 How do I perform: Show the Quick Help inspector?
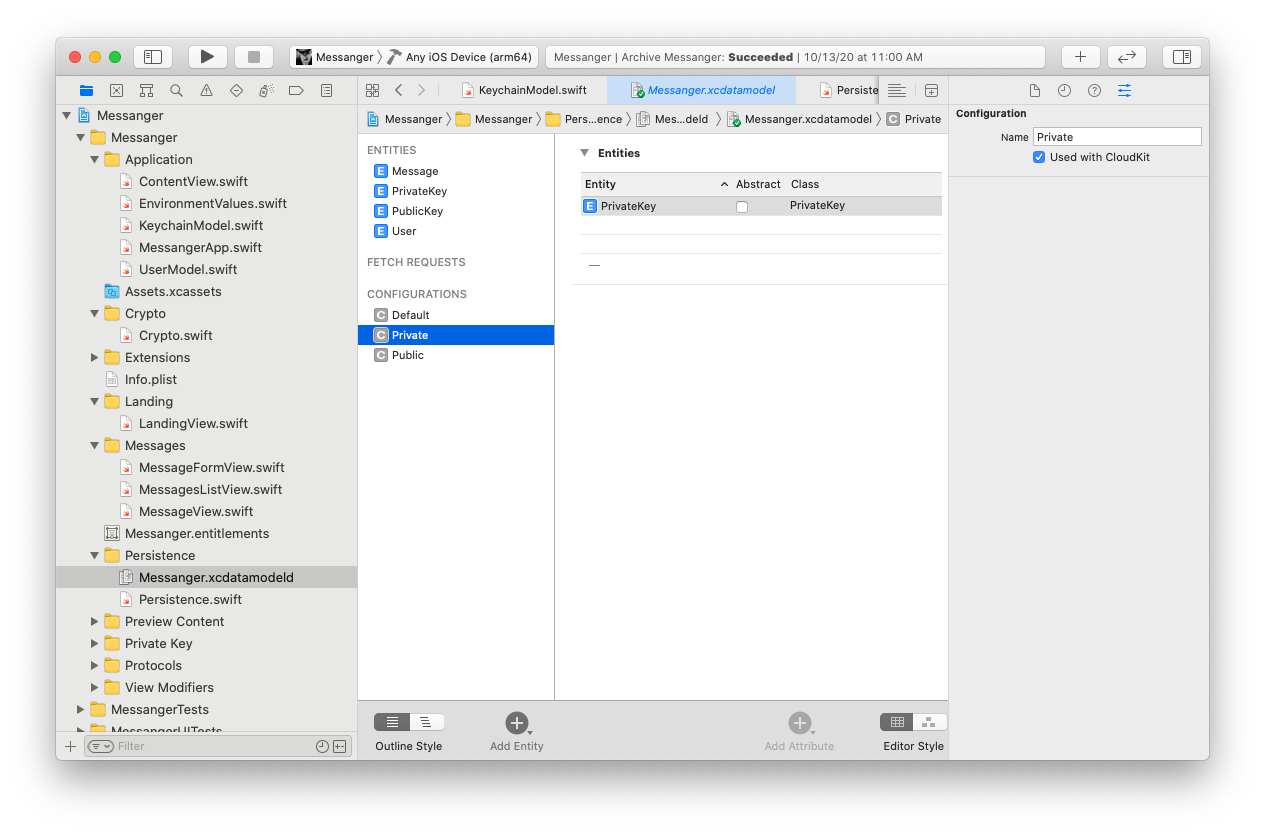pos(1095,90)
